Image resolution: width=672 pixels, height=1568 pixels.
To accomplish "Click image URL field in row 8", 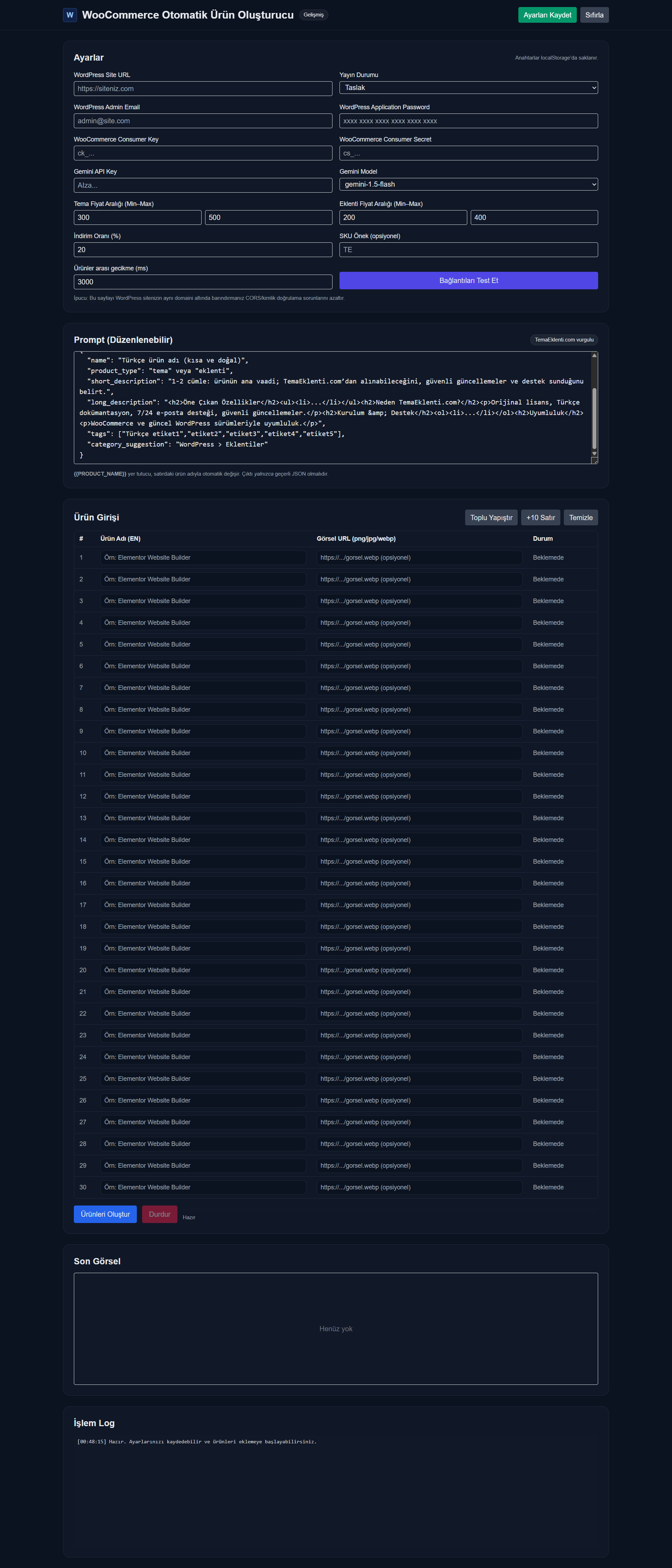I will click(x=419, y=710).
